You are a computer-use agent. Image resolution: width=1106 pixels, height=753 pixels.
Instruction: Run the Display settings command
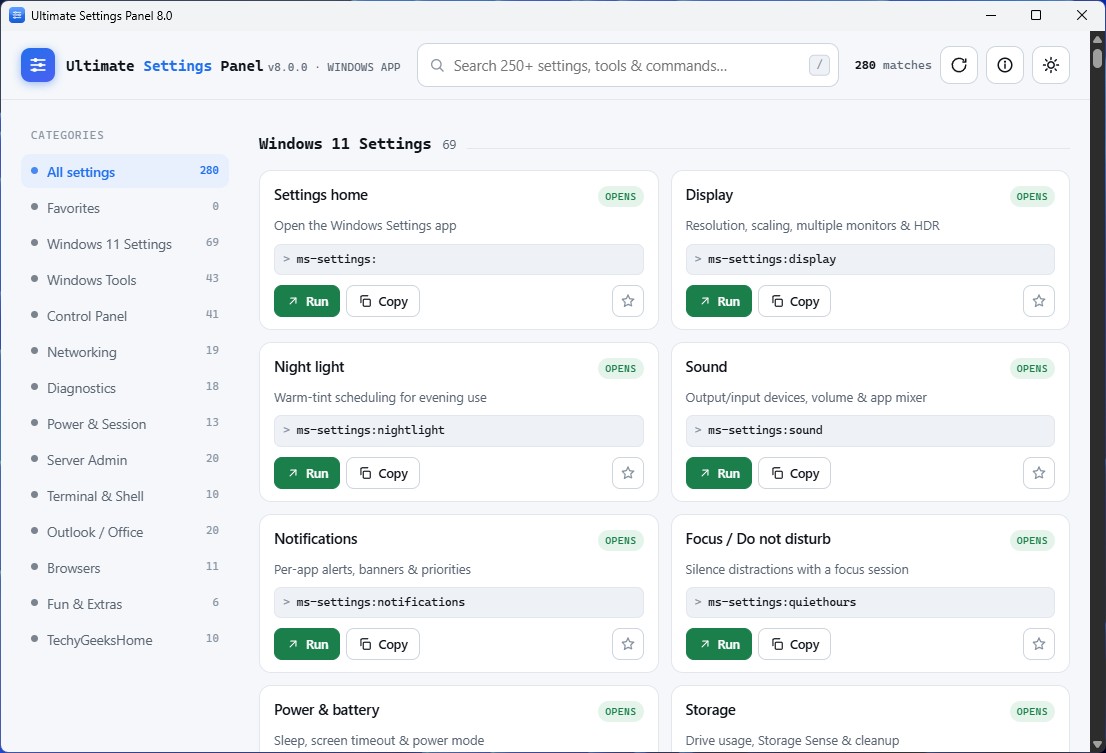[x=719, y=301]
